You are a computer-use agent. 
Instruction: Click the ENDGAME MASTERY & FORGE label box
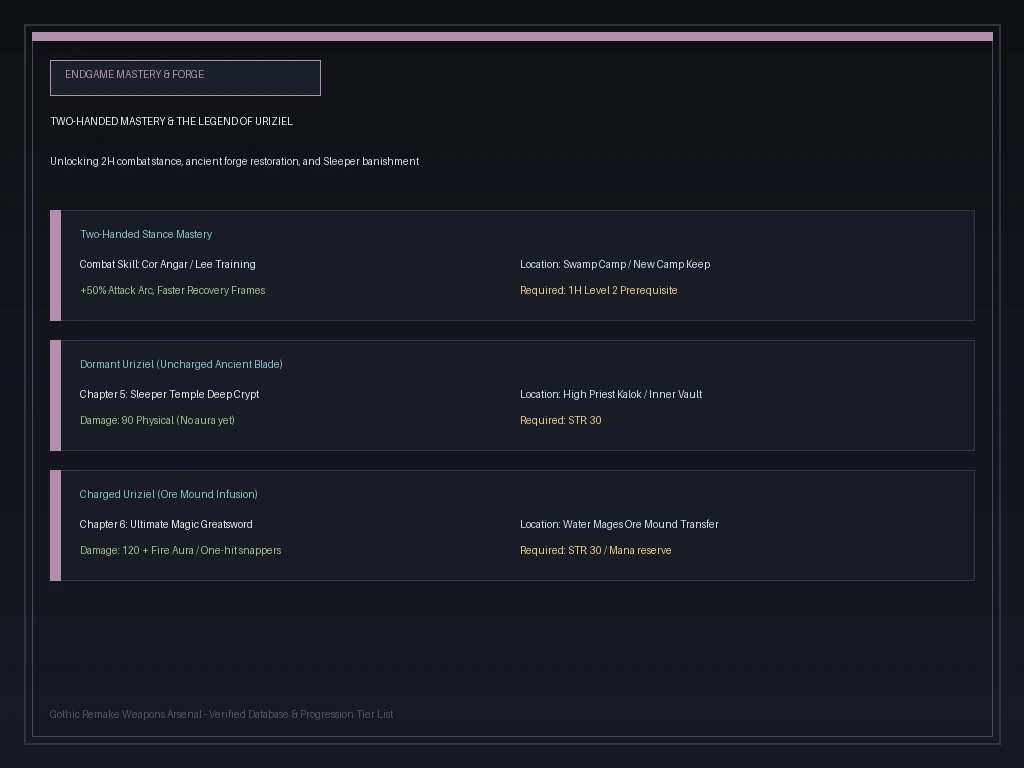(185, 78)
